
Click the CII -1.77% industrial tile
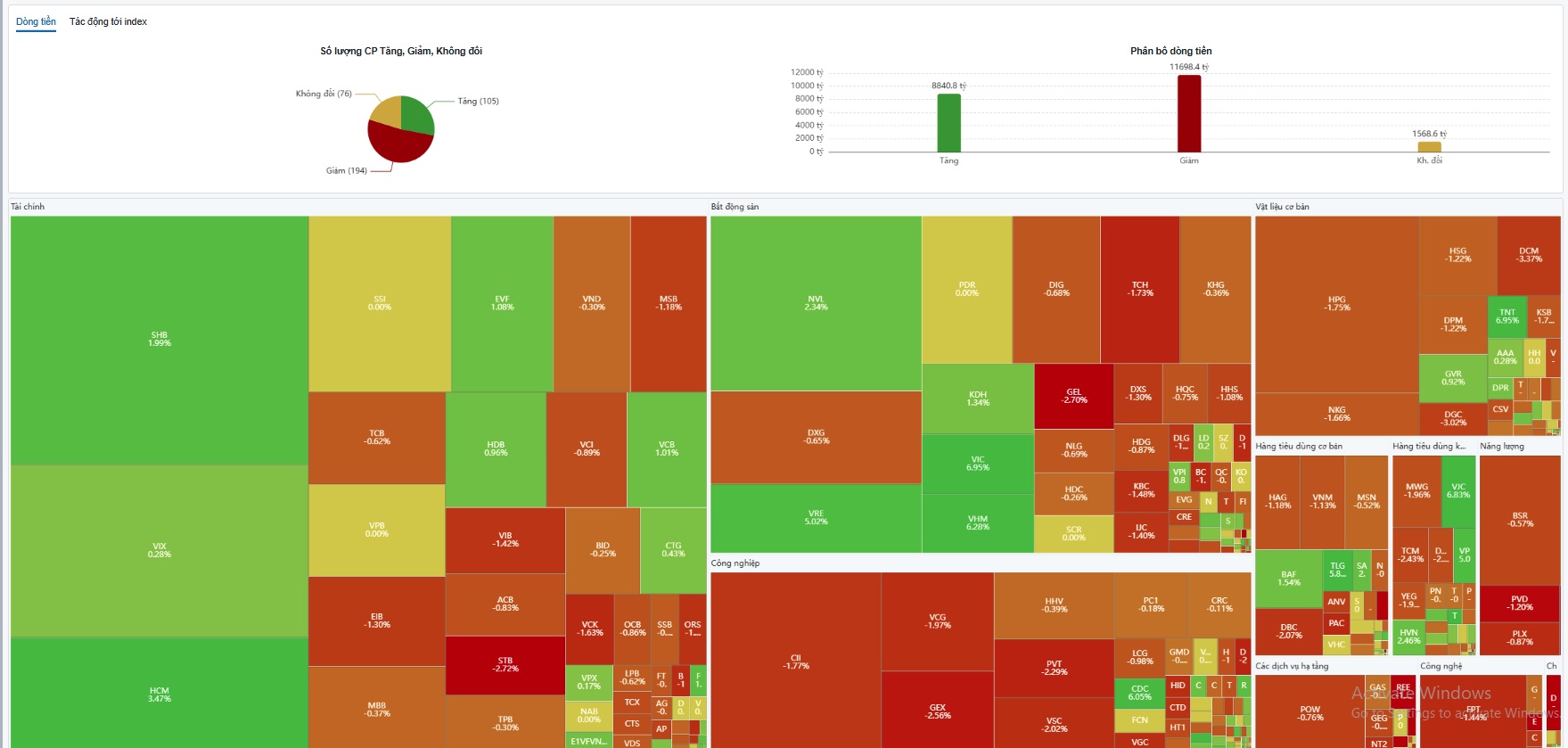pyautogui.click(x=795, y=661)
